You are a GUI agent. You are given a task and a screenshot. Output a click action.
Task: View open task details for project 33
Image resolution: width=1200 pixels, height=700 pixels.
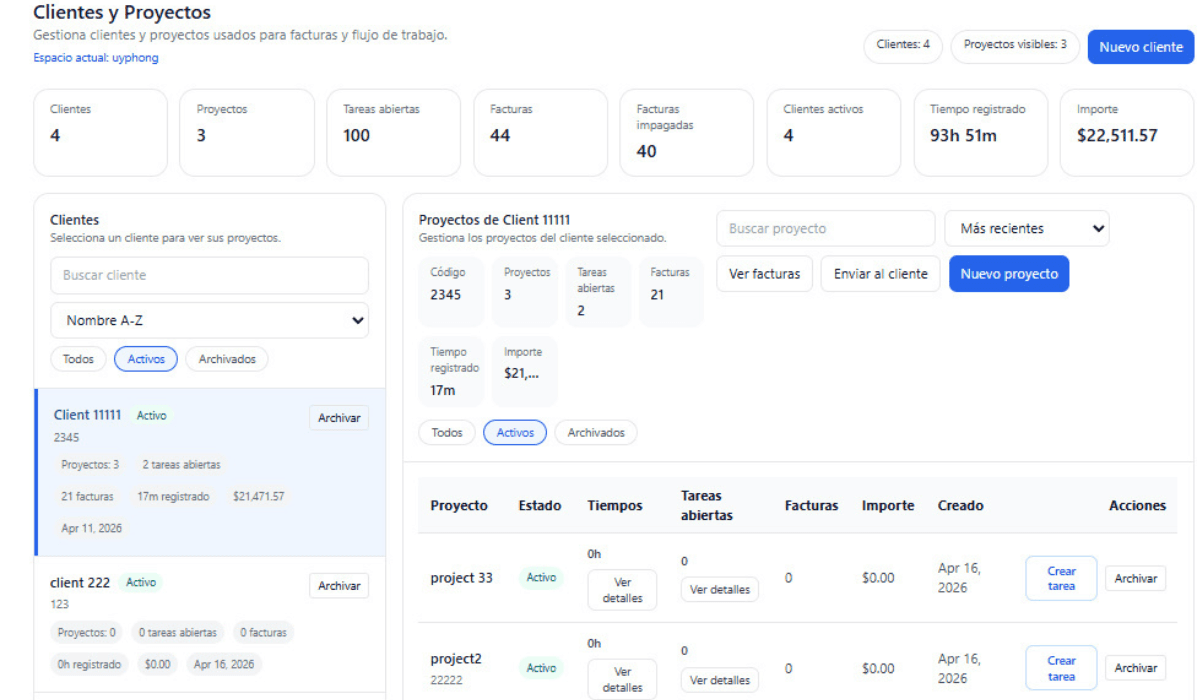720,590
